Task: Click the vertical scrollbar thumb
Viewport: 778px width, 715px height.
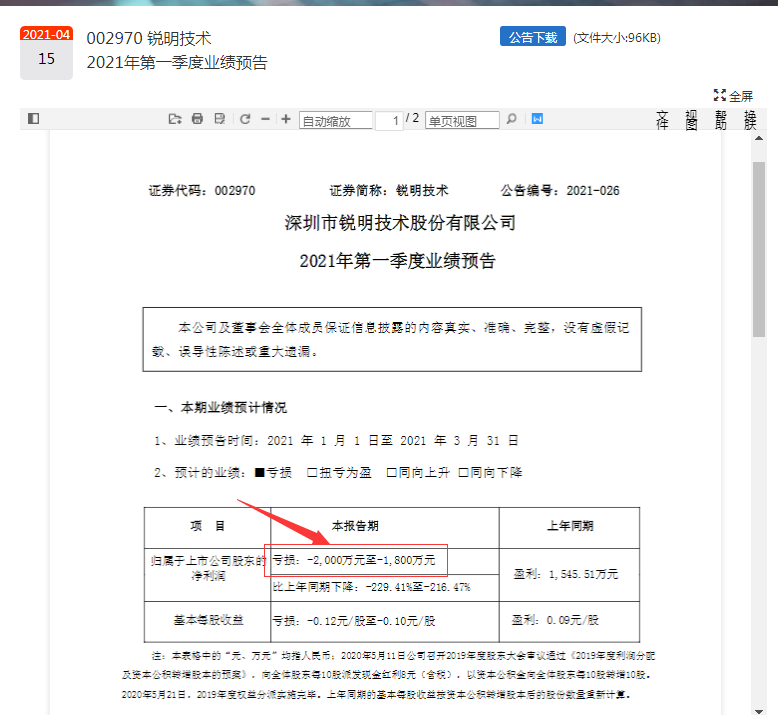Action: (759, 249)
